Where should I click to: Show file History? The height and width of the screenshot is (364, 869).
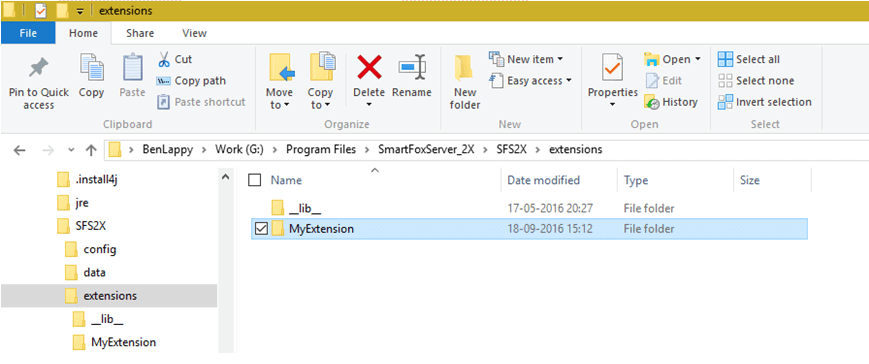pos(671,102)
